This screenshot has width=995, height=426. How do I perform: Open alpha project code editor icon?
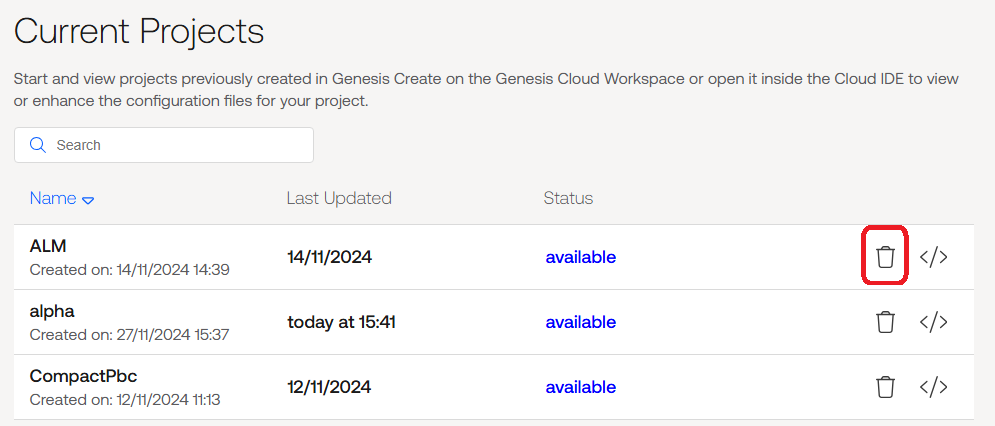coord(934,322)
